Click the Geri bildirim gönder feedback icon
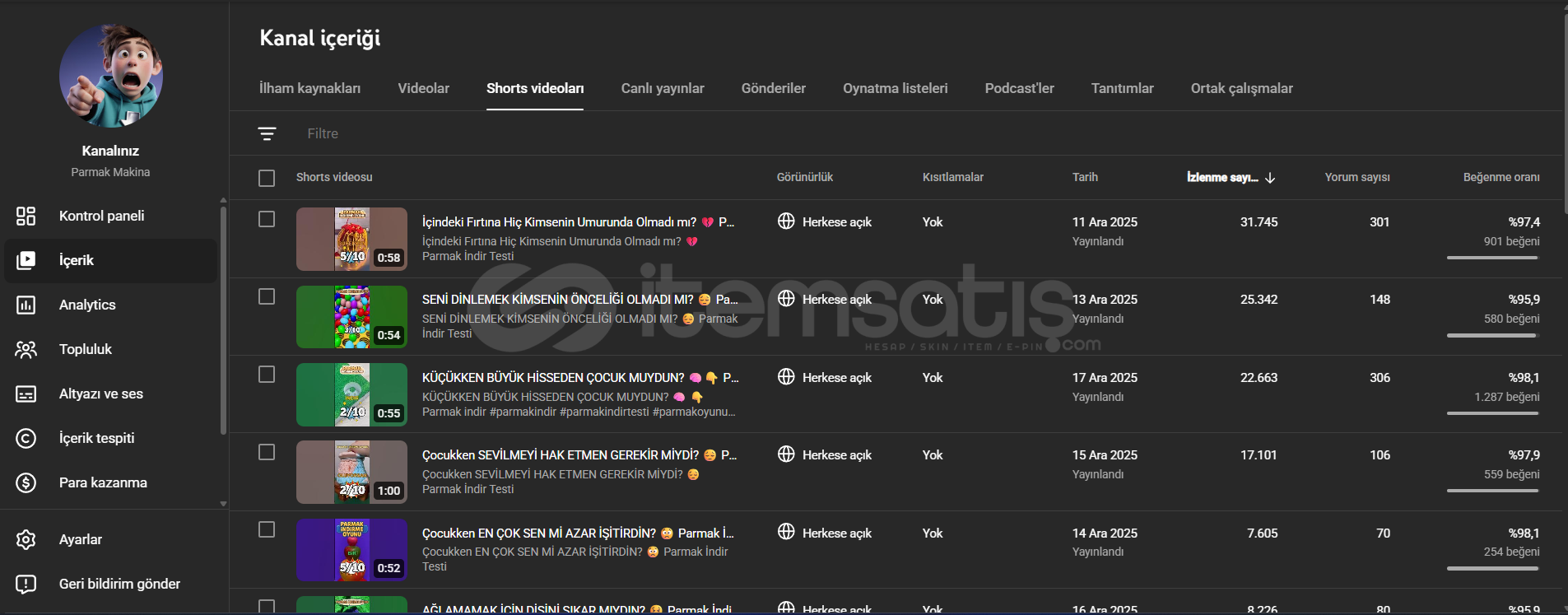This screenshot has width=1568, height=615. 26,584
